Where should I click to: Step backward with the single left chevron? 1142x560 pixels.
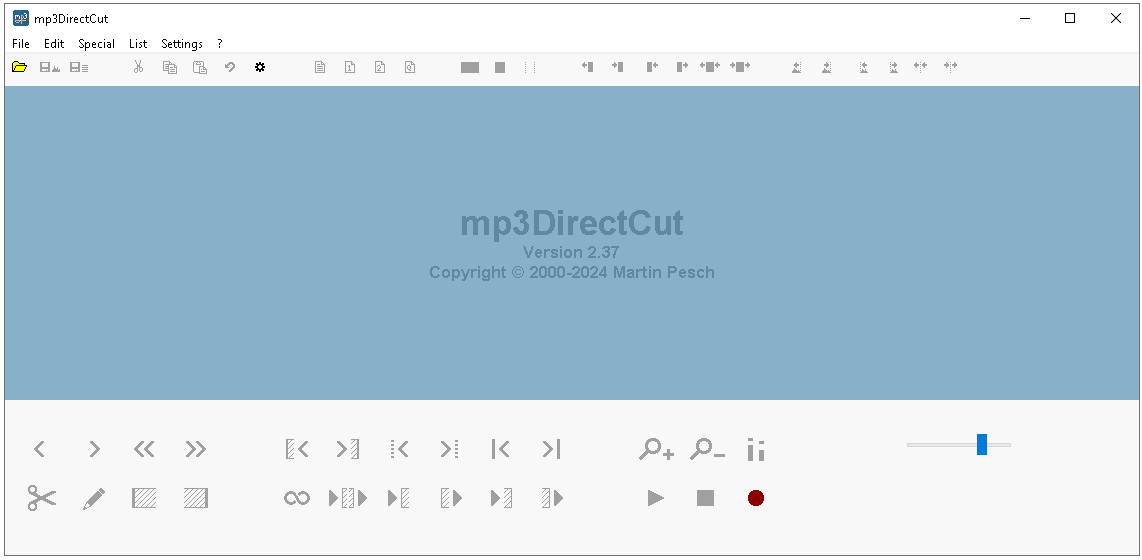point(40,449)
